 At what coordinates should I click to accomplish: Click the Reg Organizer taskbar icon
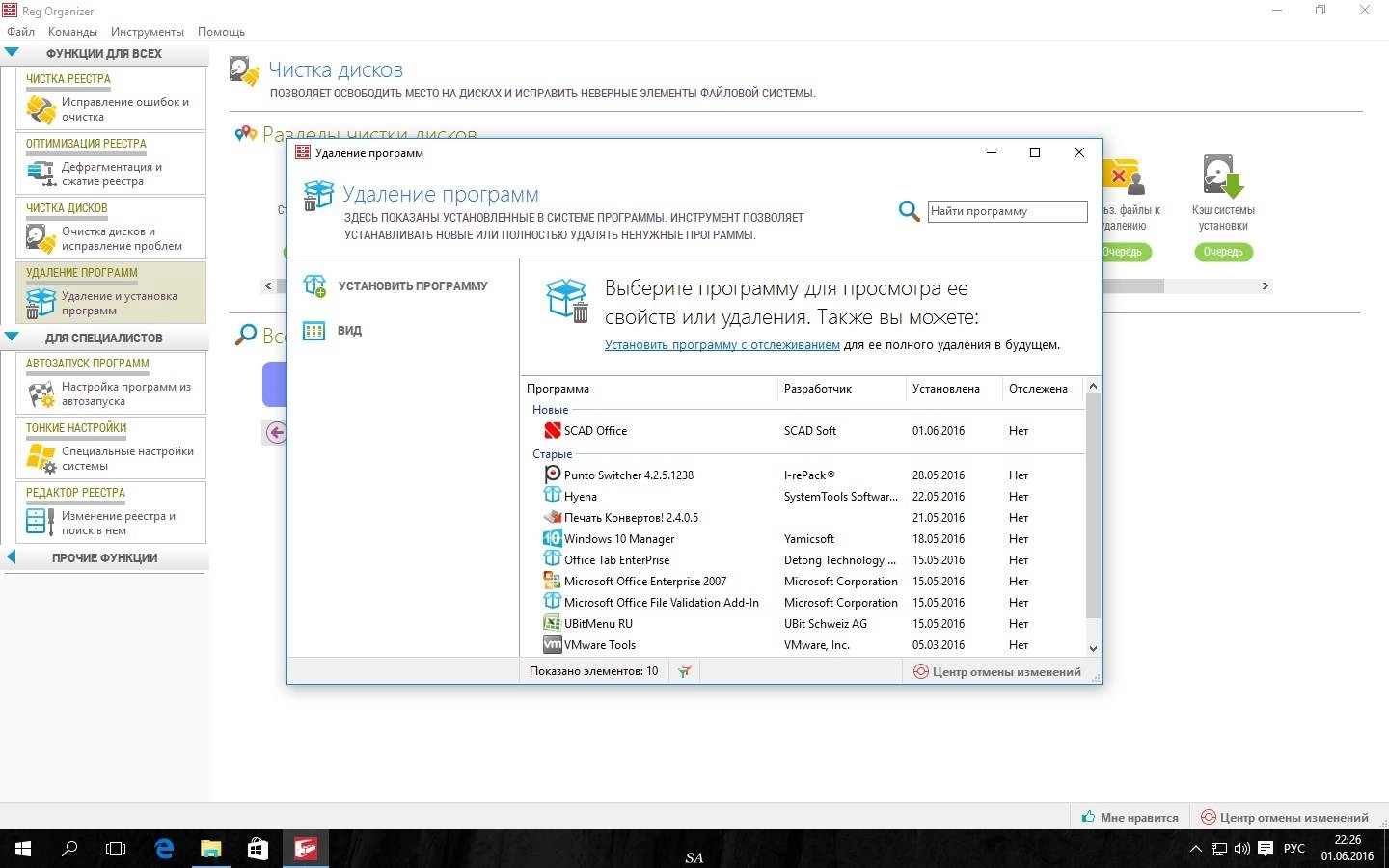pyautogui.click(x=305, y=849)
